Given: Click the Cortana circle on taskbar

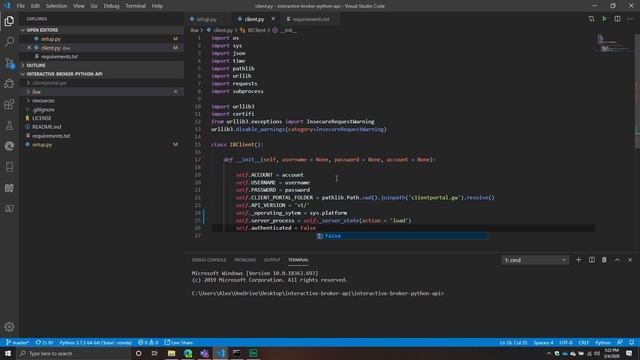Looking at the screenshot, I should click(x=138, y=353).
